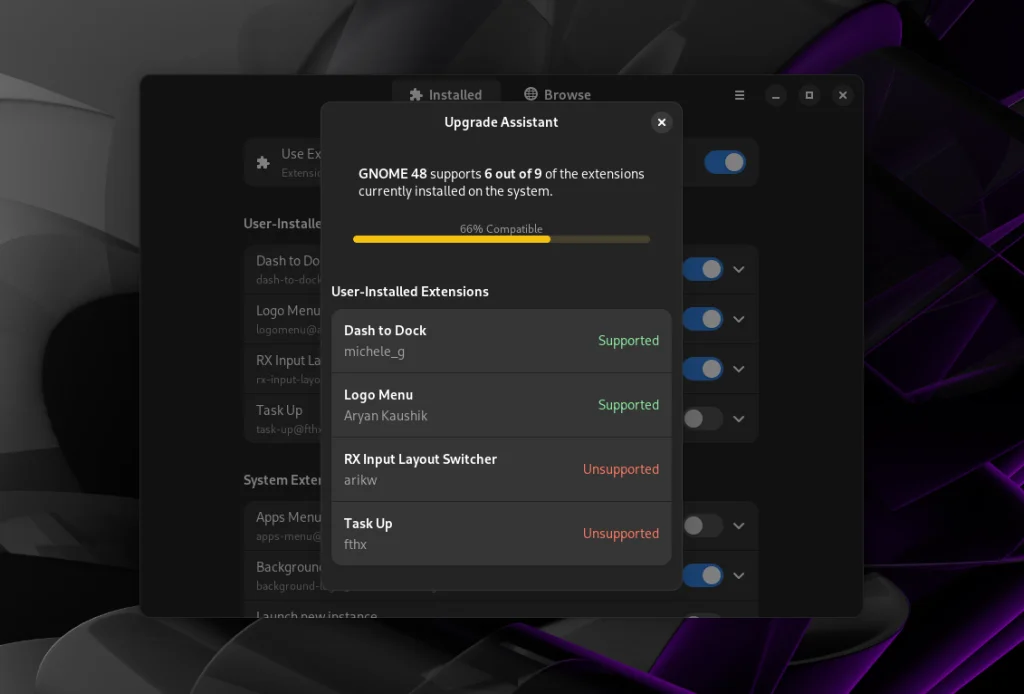Click author name michele_g

click(374, 352)
